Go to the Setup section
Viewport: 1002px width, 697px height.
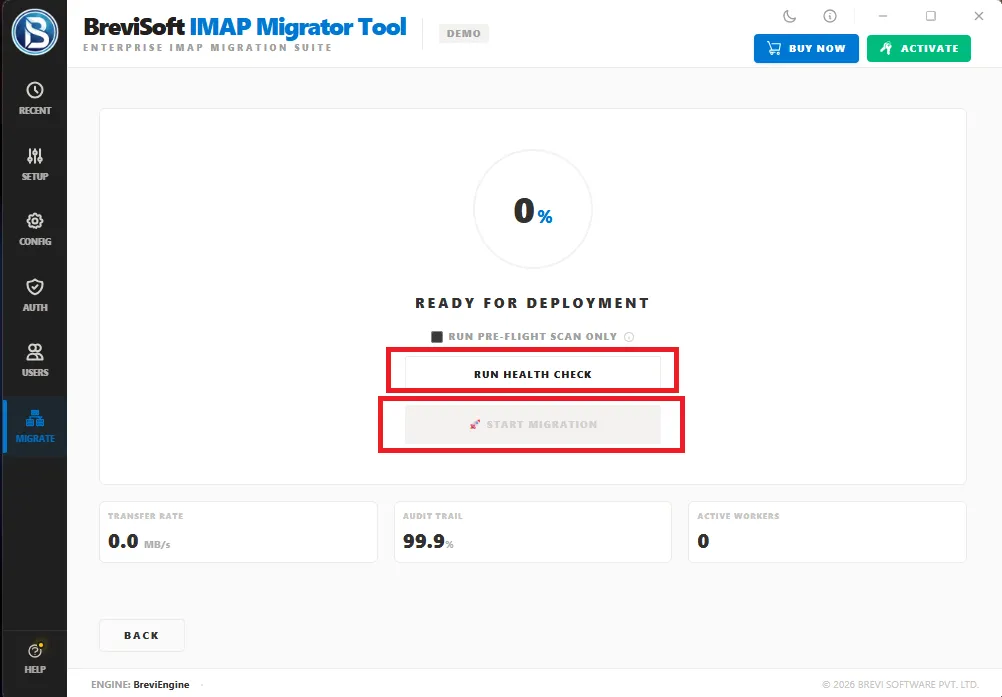click(x=35, y=165)
